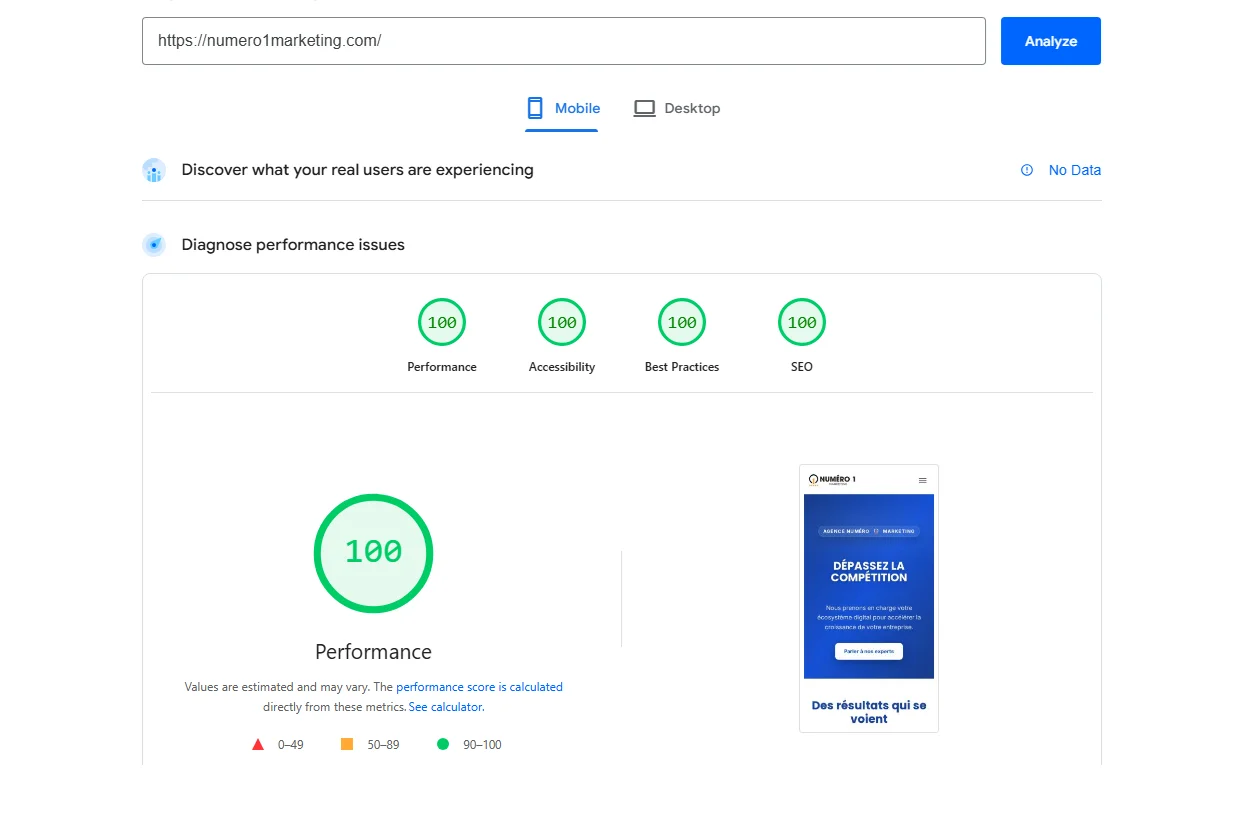Screen dimensions: 1250x838
Task: Switch to the Mobile tab
Action: click(562, 108)
